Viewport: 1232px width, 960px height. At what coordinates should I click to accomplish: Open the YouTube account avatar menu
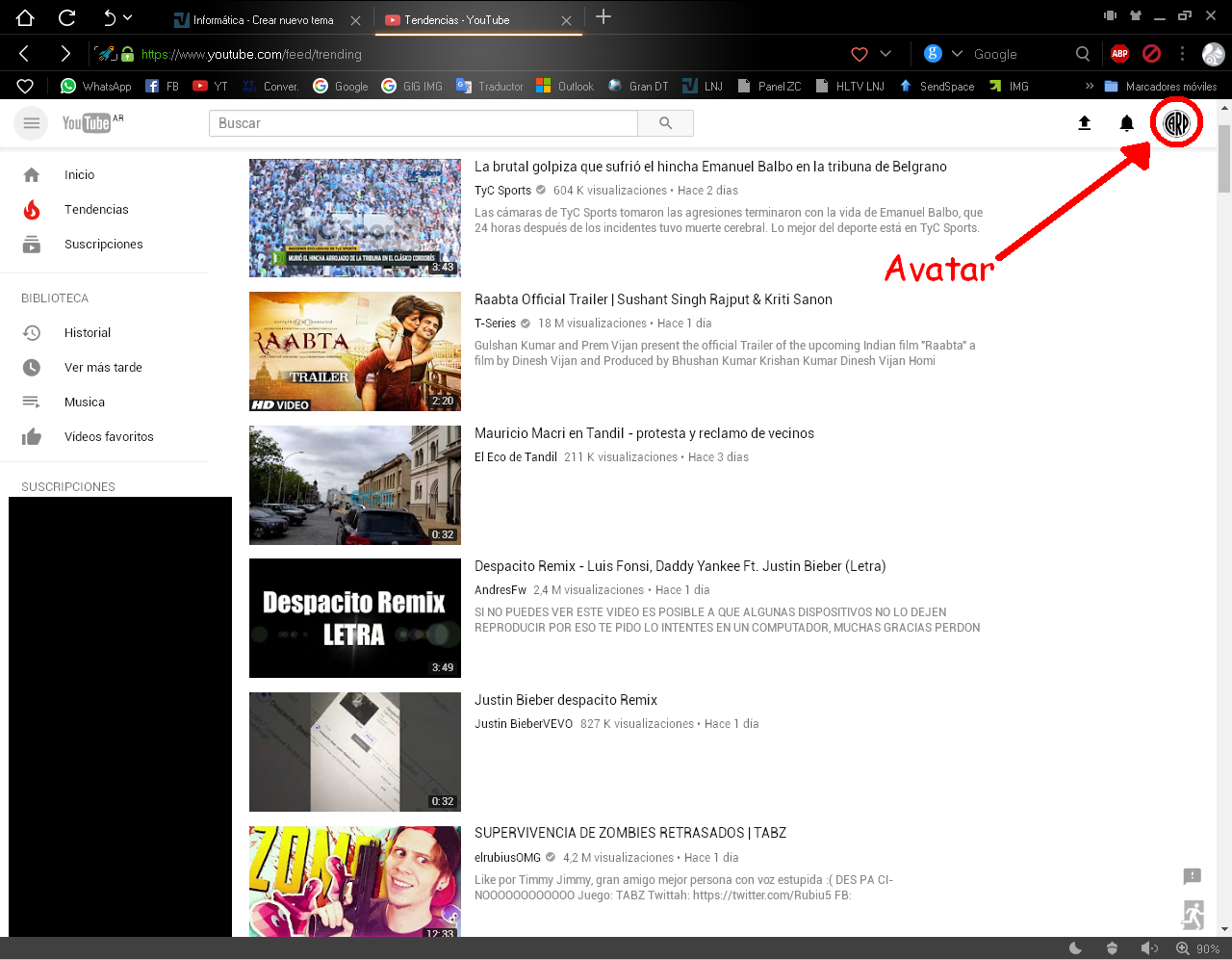(1176, 123)
